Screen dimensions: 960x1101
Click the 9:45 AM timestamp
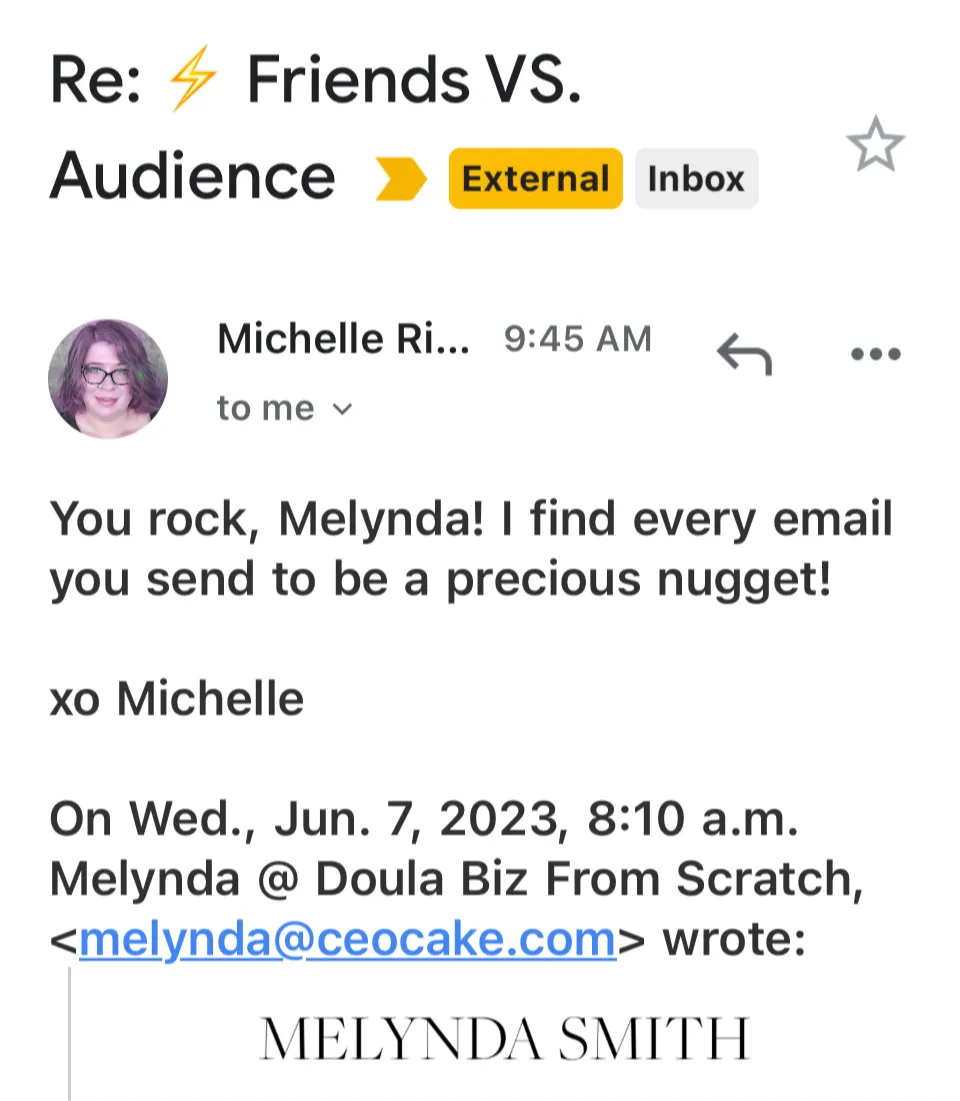pos(577,340)
